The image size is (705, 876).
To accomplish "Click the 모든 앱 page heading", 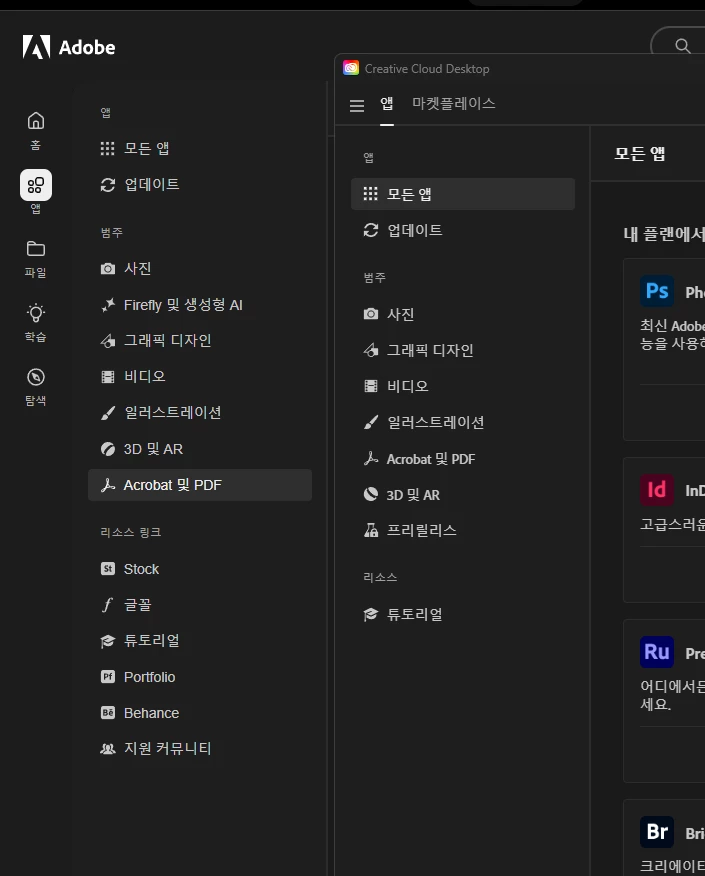I will [x=640, y=154].
